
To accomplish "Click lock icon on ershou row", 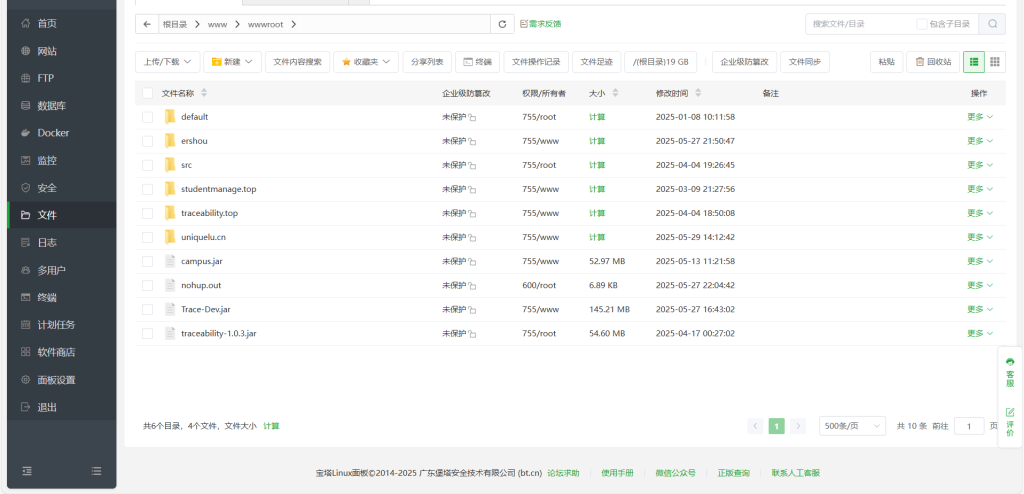I will 472,142.
